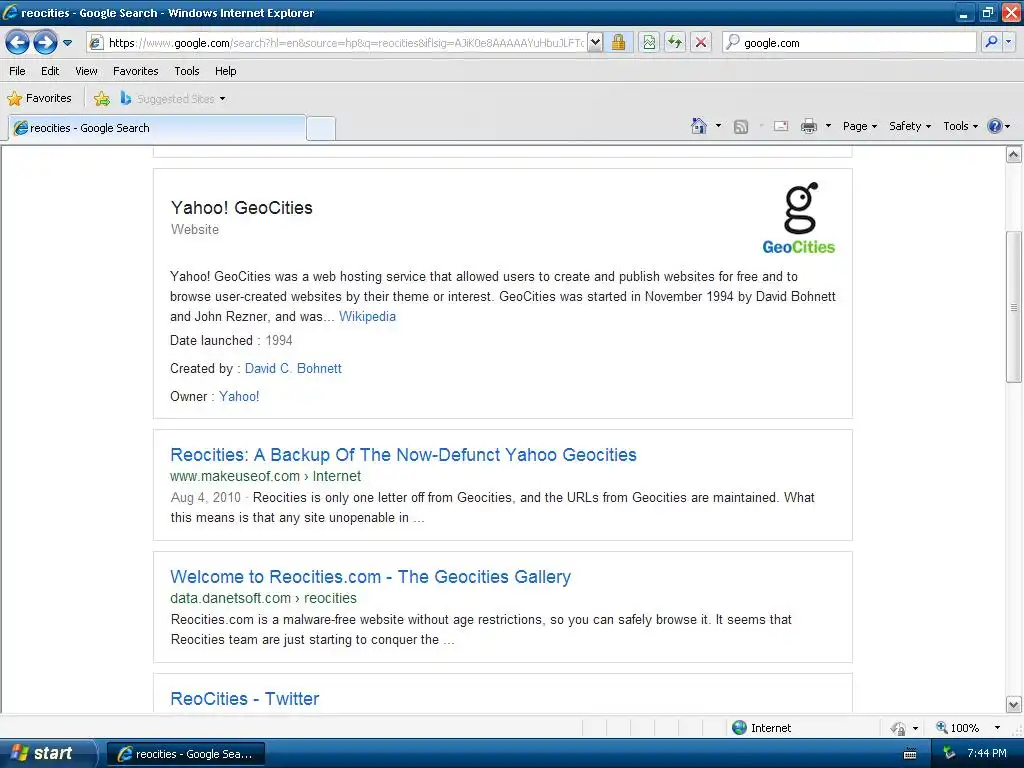Open the ReoCities - Twitter result
The height and width of the screenshot is (768, 1024).
pyautogui.click(x=244, y=699)
